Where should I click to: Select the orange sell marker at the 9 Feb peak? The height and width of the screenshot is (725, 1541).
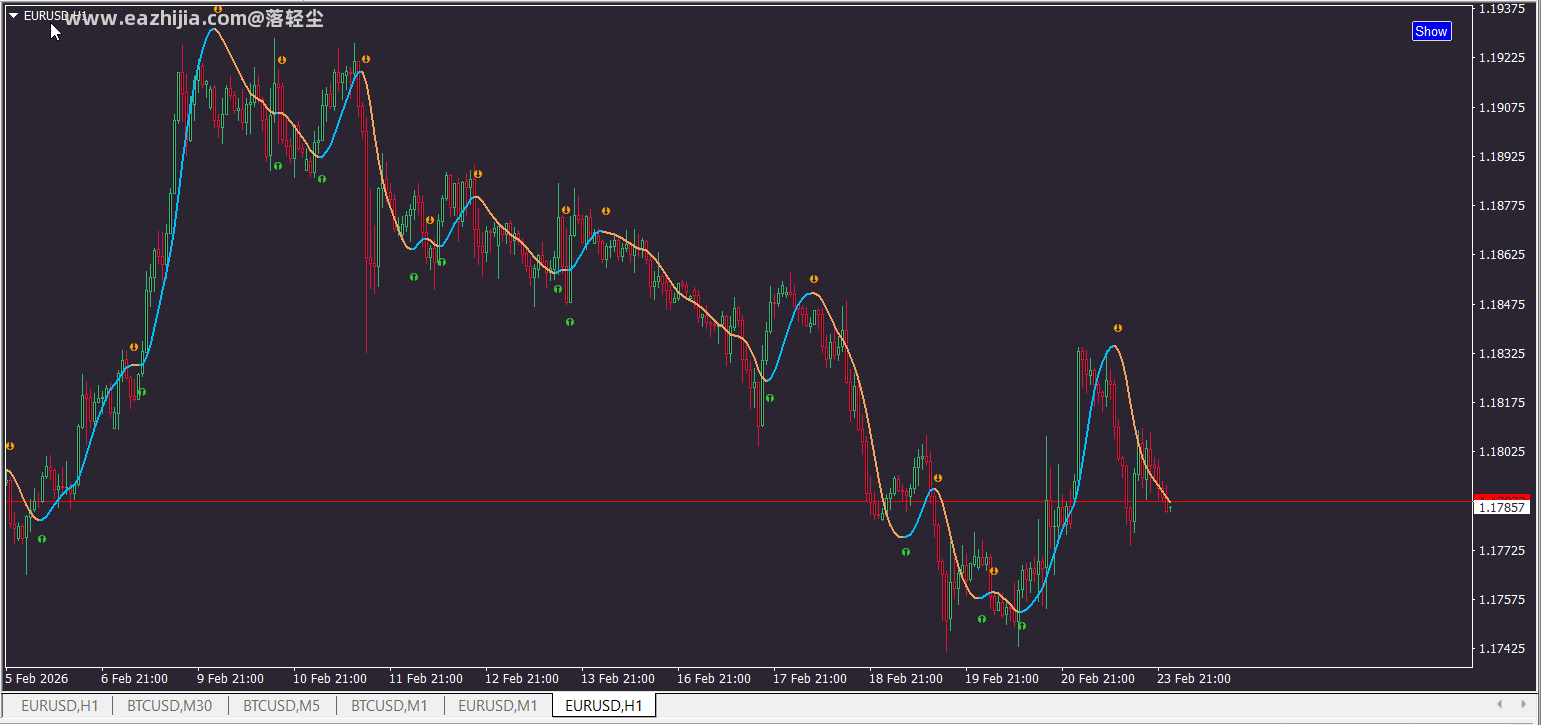218,9
